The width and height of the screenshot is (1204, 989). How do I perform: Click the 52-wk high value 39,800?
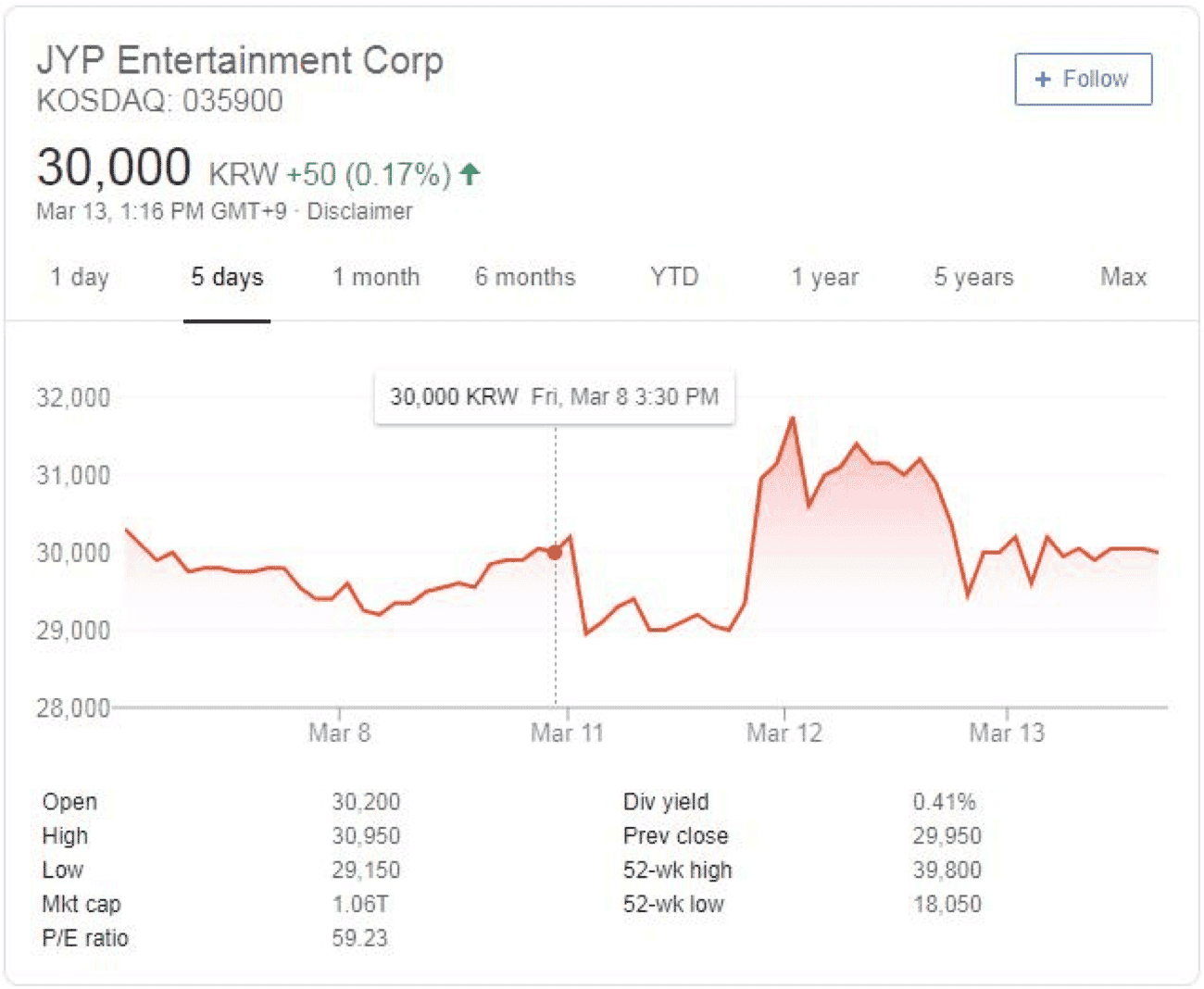pos(947,870)
